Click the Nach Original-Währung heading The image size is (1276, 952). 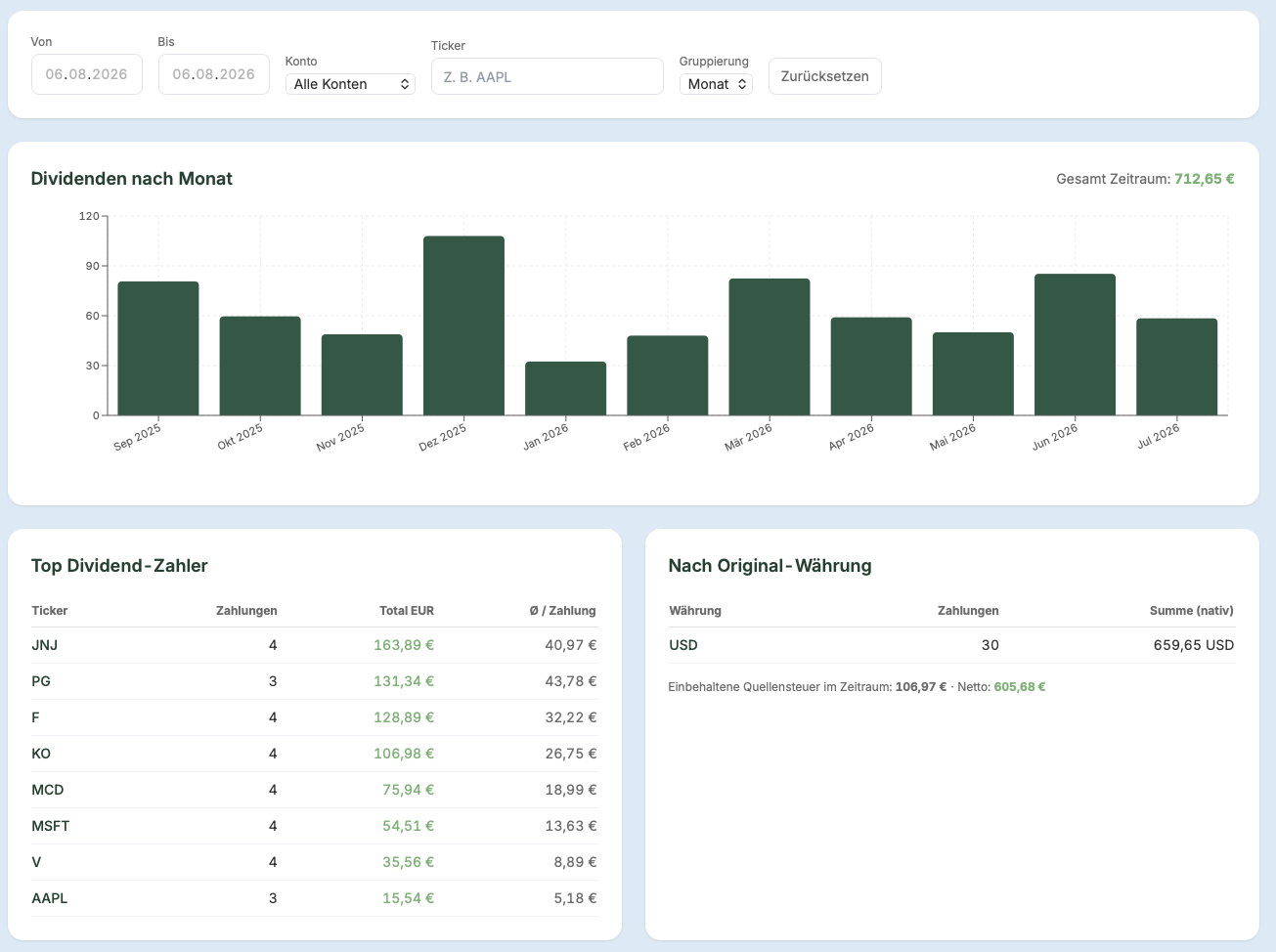[770, 566]
